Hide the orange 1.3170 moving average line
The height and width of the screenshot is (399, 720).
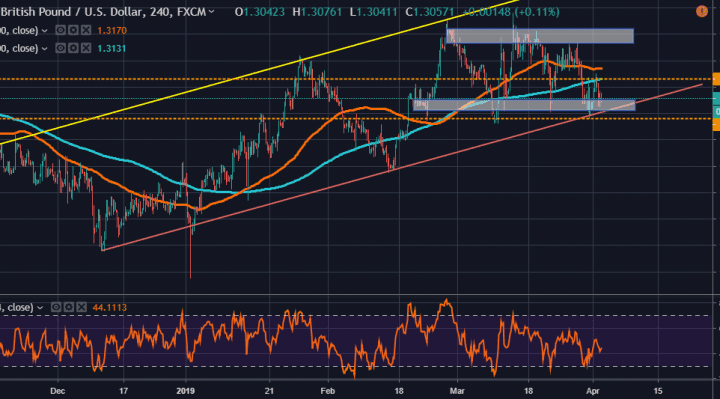60,30
